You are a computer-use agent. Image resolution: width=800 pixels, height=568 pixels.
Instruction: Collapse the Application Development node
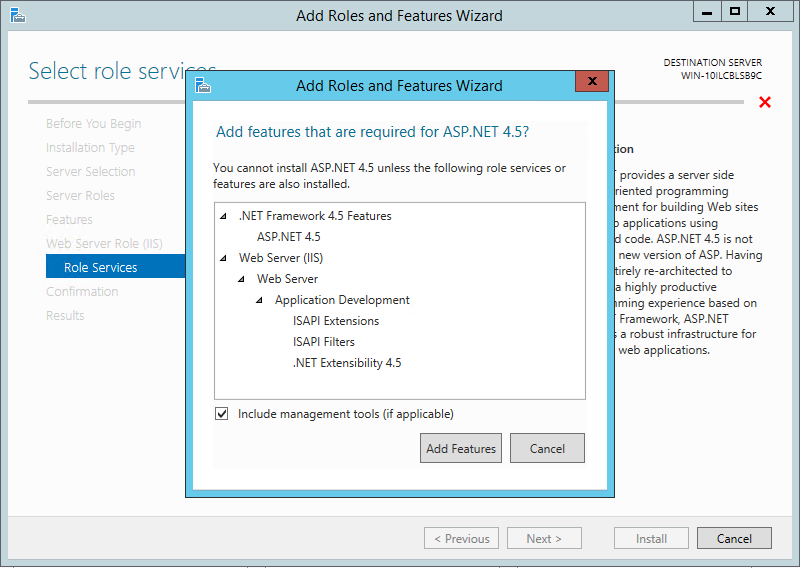point(261,300)
